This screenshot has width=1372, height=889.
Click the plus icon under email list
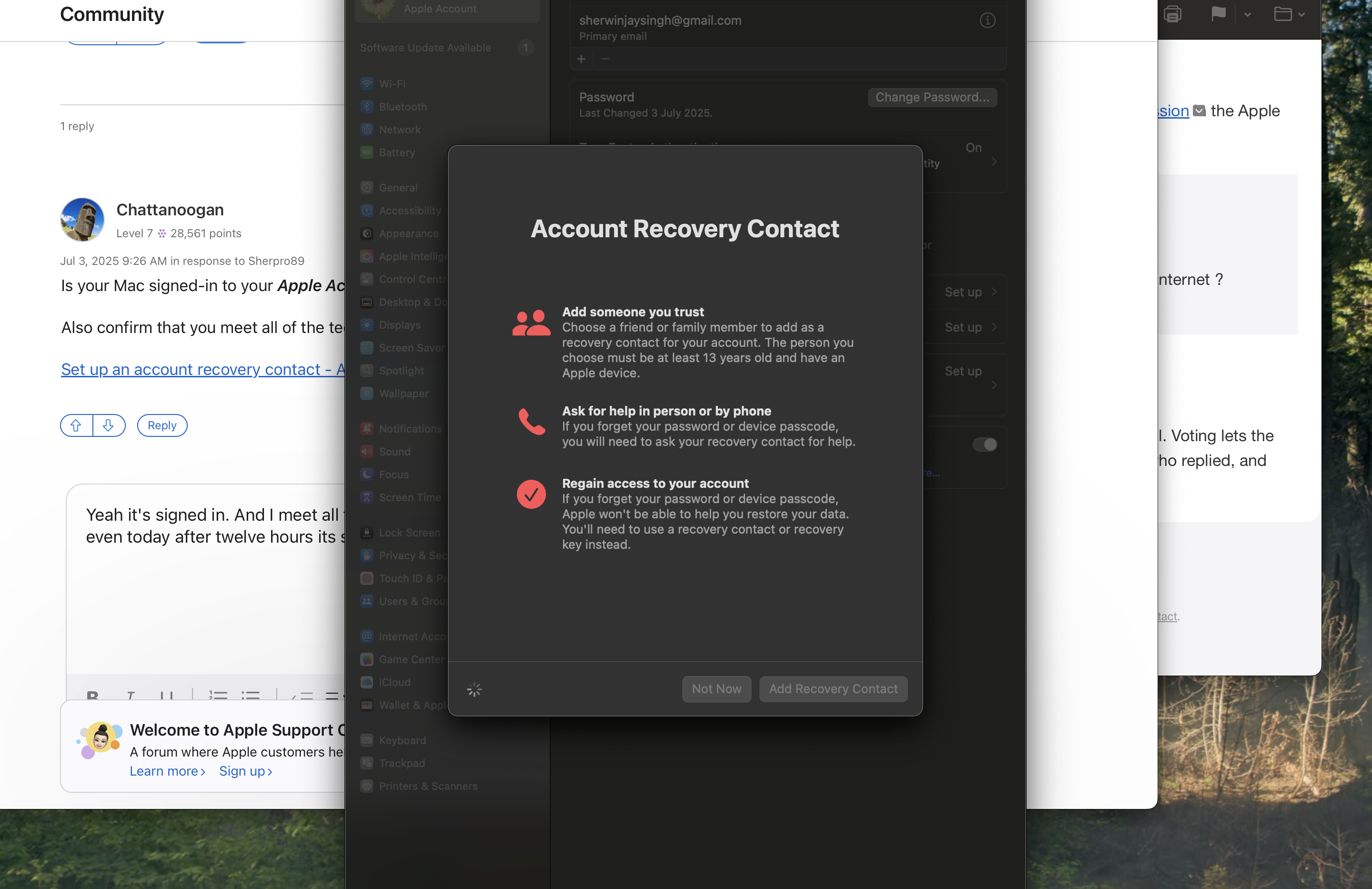(x=581, y=60)
